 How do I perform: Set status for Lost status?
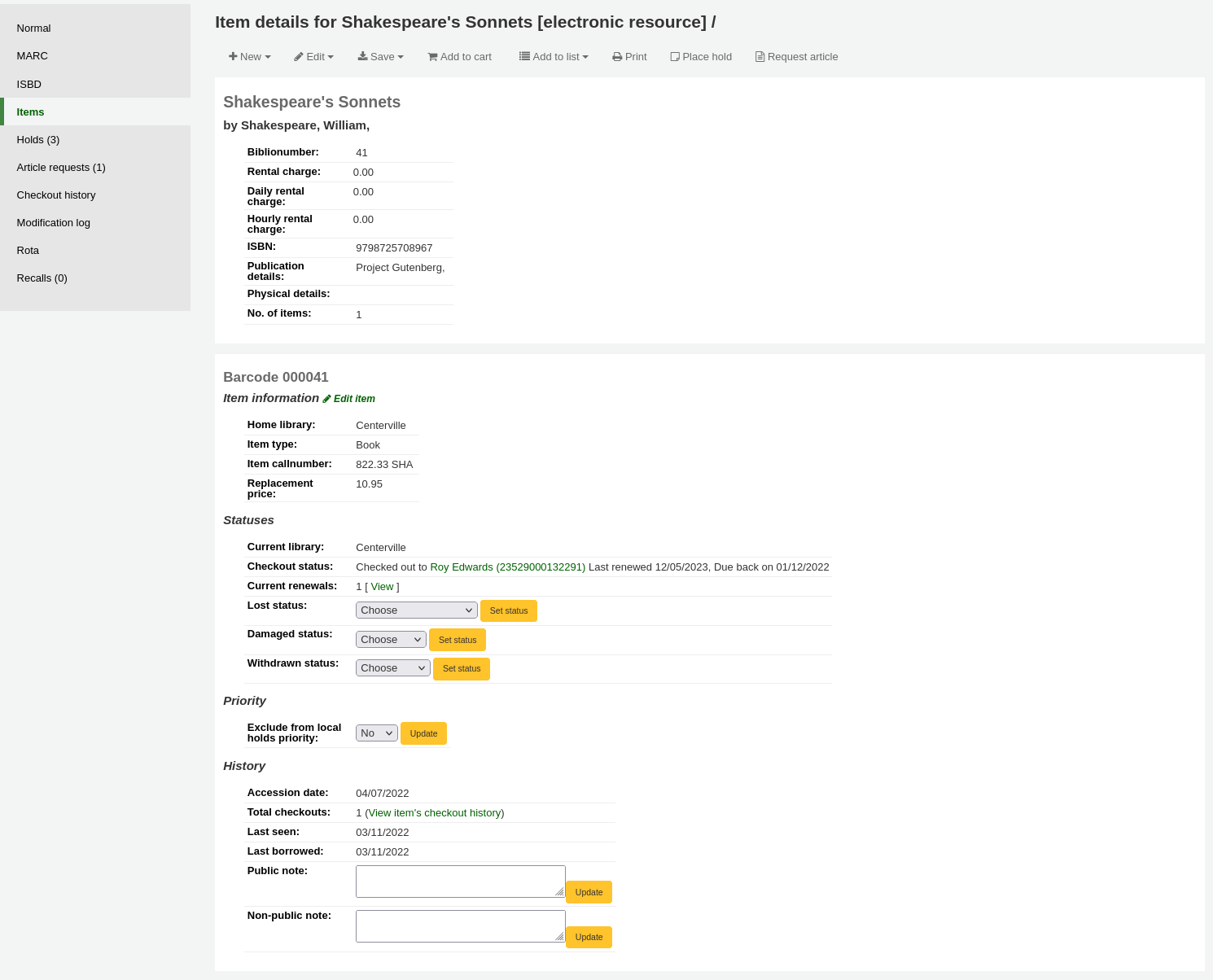(509, 610)
